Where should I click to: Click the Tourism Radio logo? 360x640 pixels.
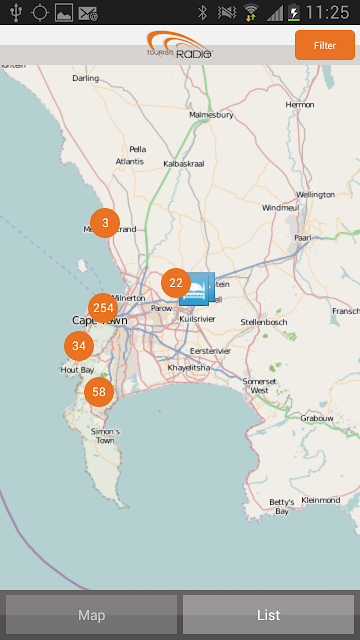coord(180,44)
